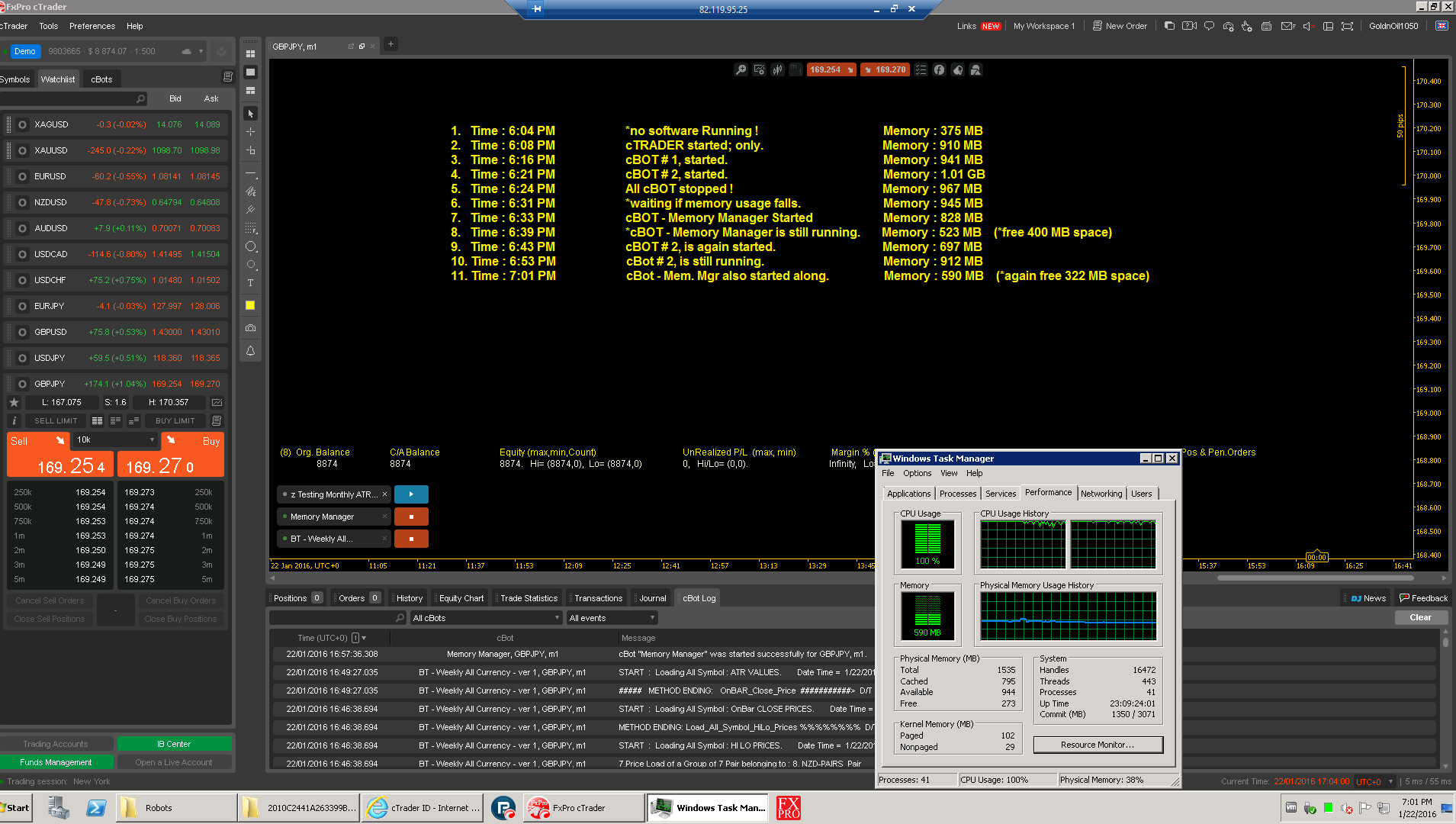
Task: Select the Fibonacci tools icon
Action: coord(250,228)
